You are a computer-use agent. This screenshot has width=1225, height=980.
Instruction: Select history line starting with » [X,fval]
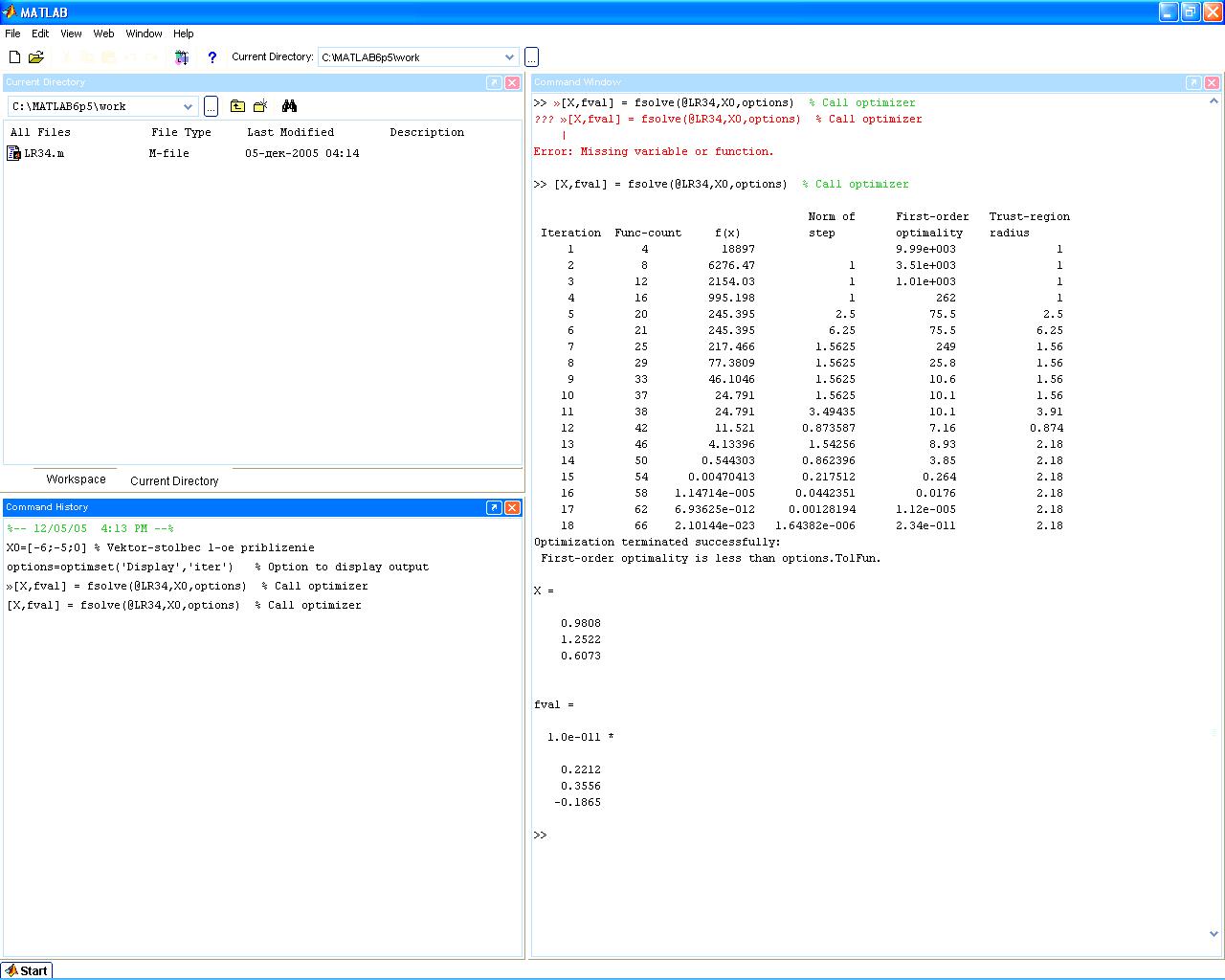[x=187, y=586]
